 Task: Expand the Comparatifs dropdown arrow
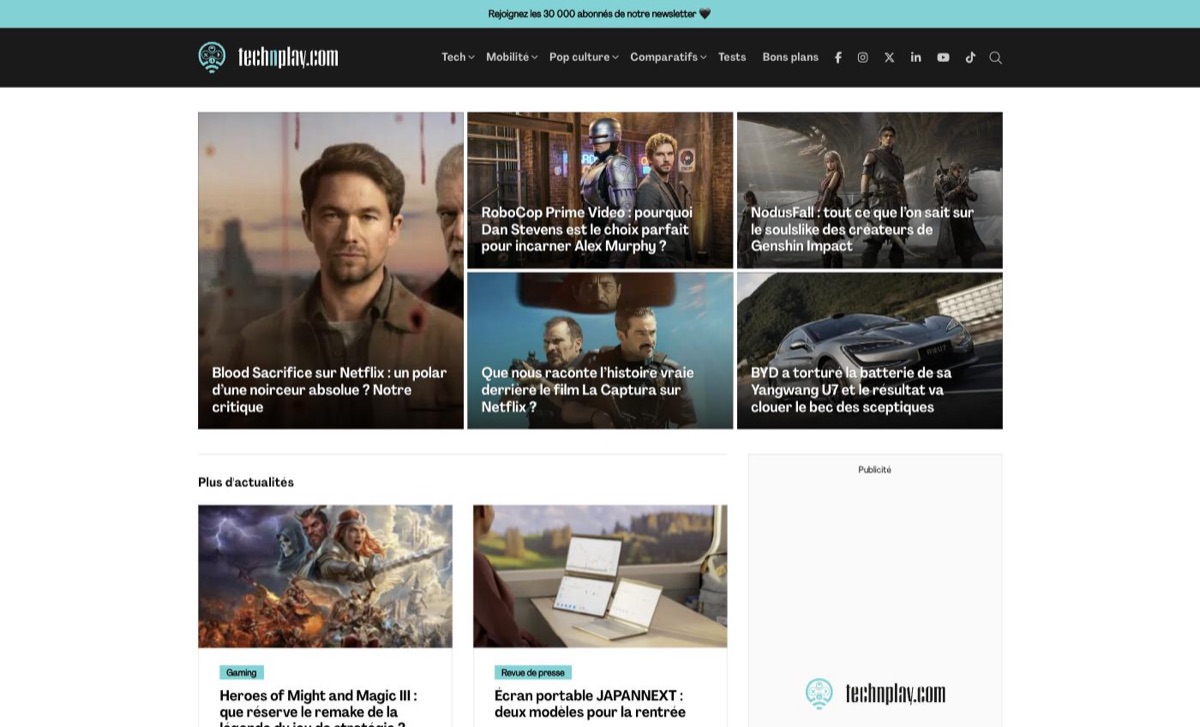tap(704, 57)
